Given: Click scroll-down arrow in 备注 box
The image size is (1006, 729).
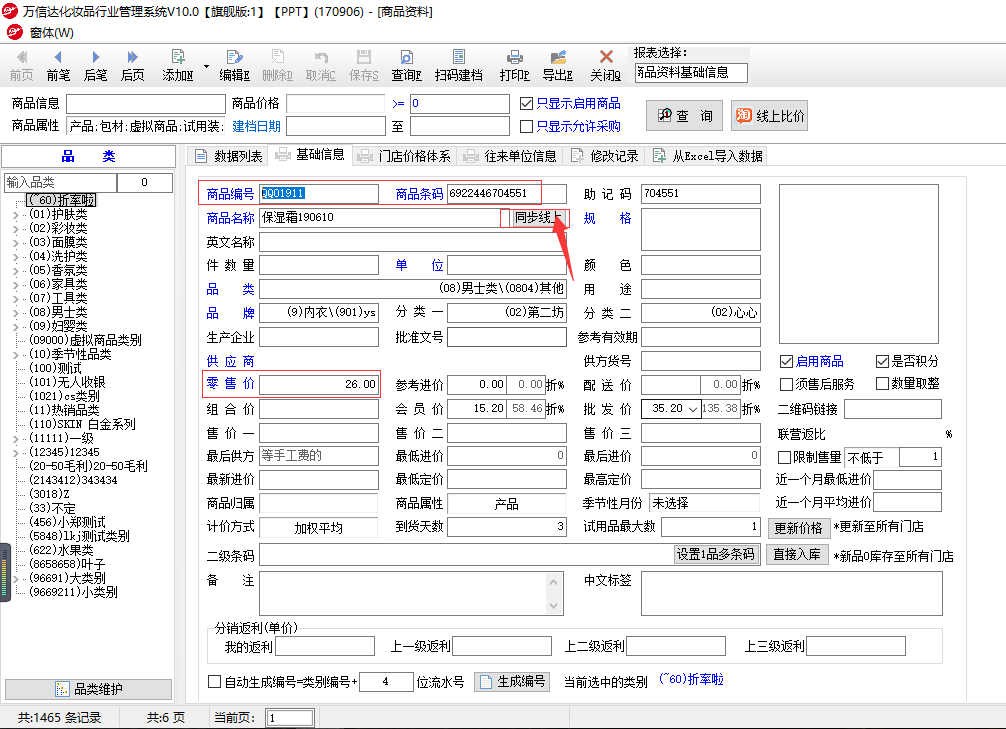Looking at the screenshot, I should [x=554, y=605].
